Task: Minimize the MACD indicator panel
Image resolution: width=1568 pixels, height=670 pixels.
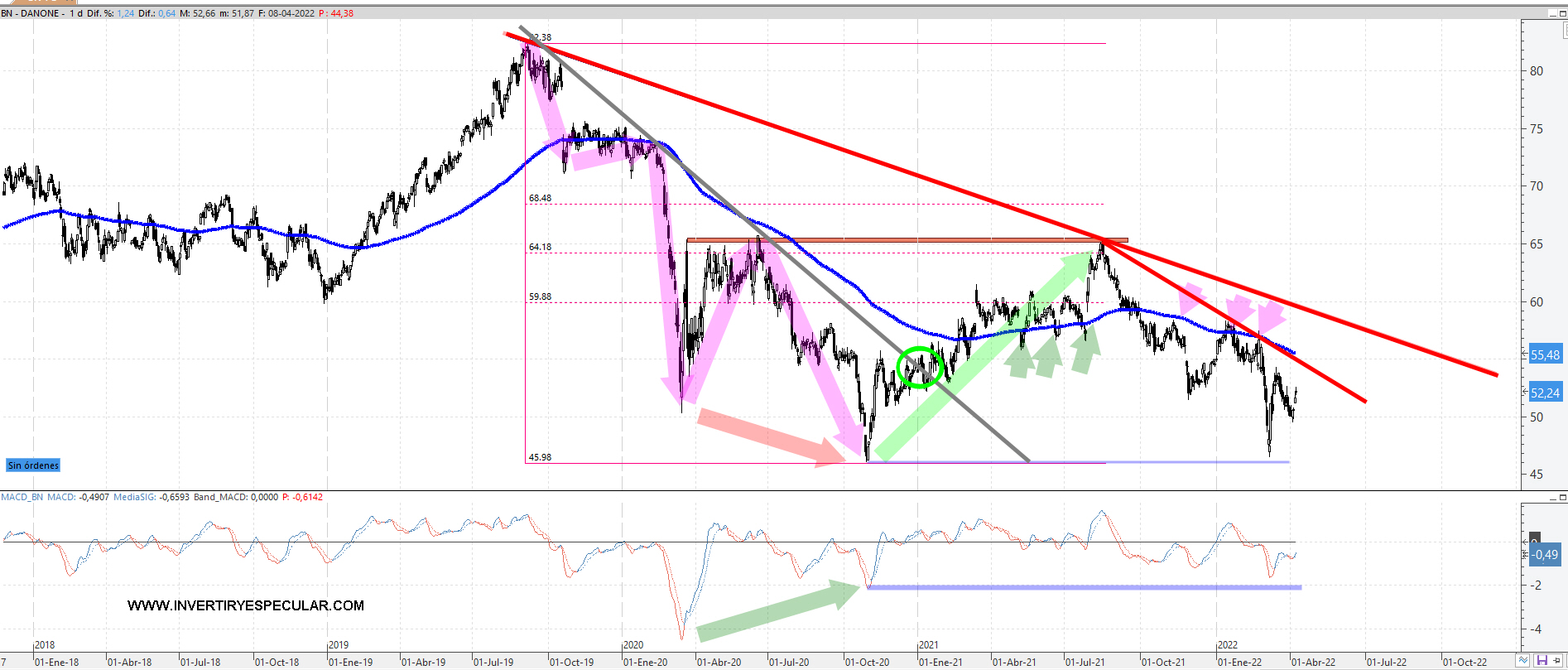Action: pyautogui.click(x=1552, y=498)
